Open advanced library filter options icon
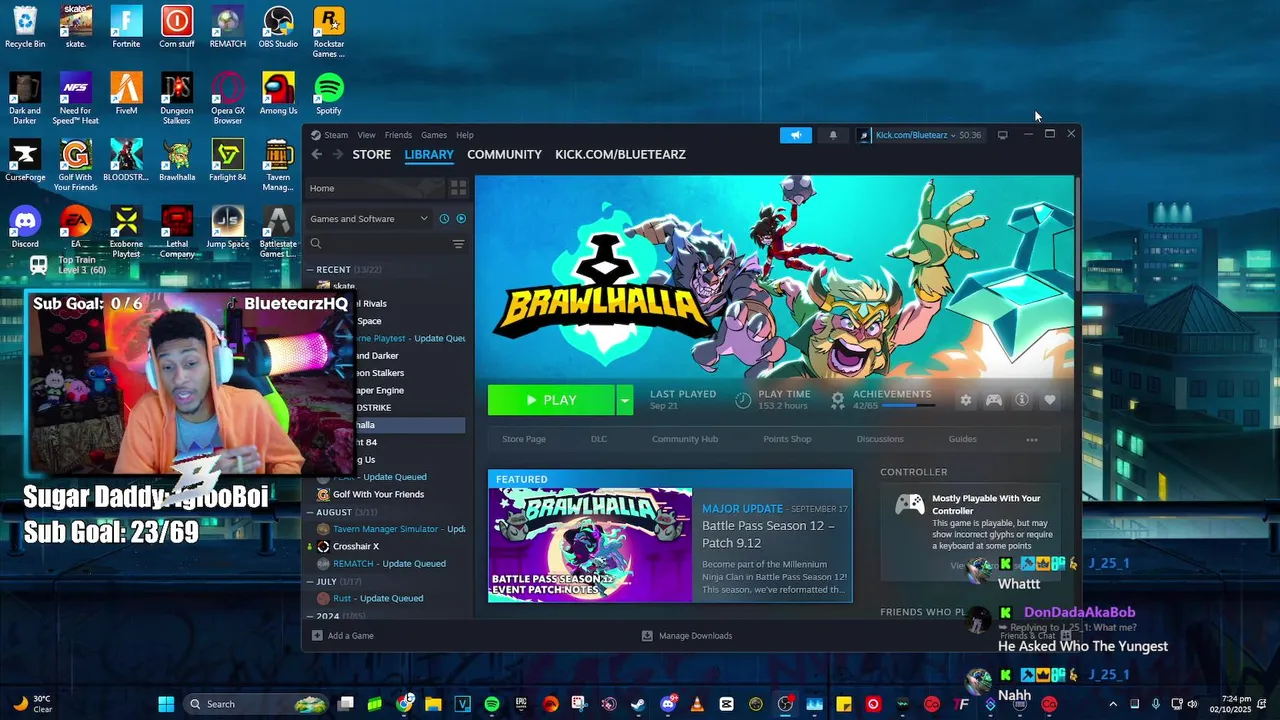The image size is (1280, 720). pyautogui.click(x=458, y=244)
